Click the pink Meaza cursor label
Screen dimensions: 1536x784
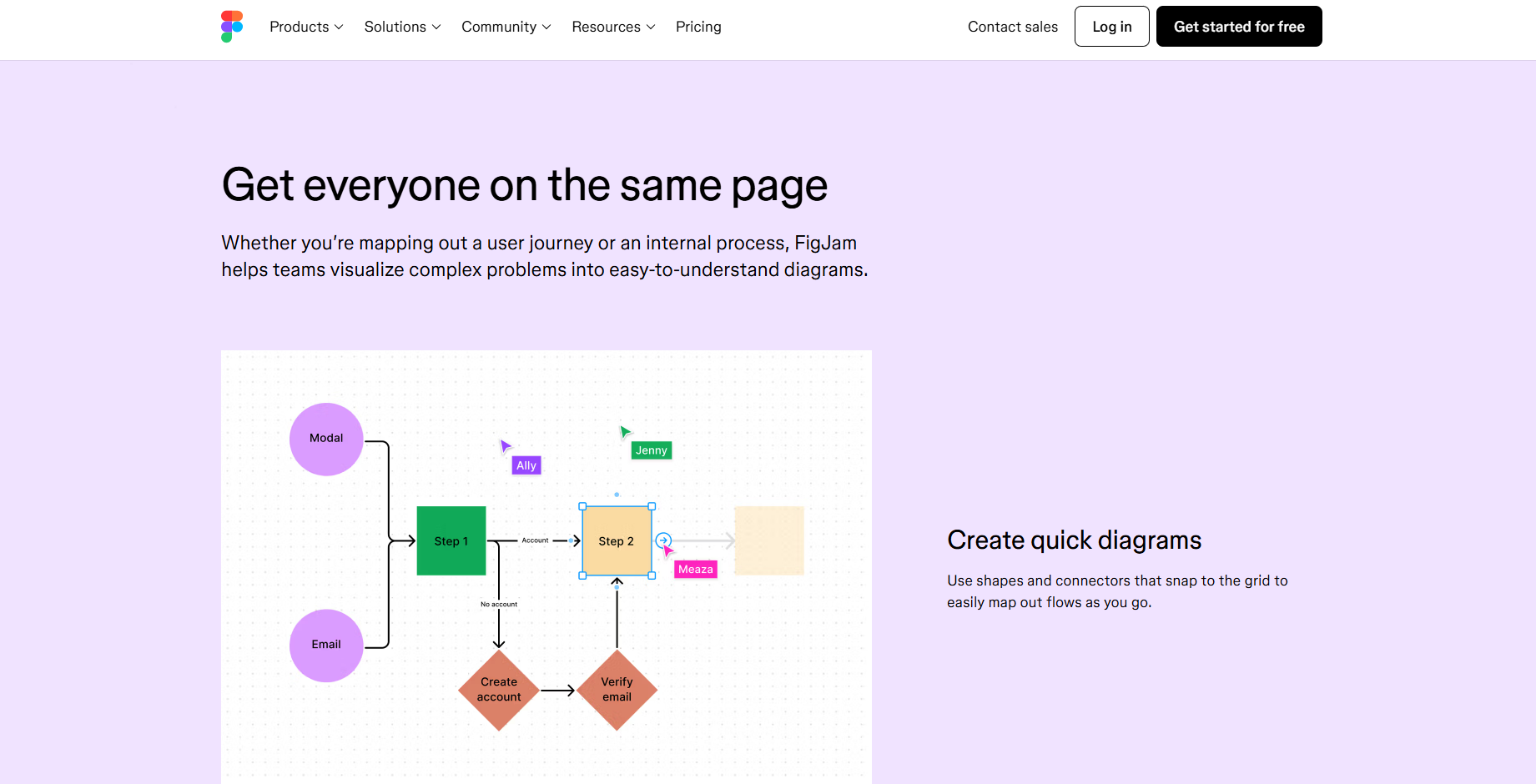[696, 569]
